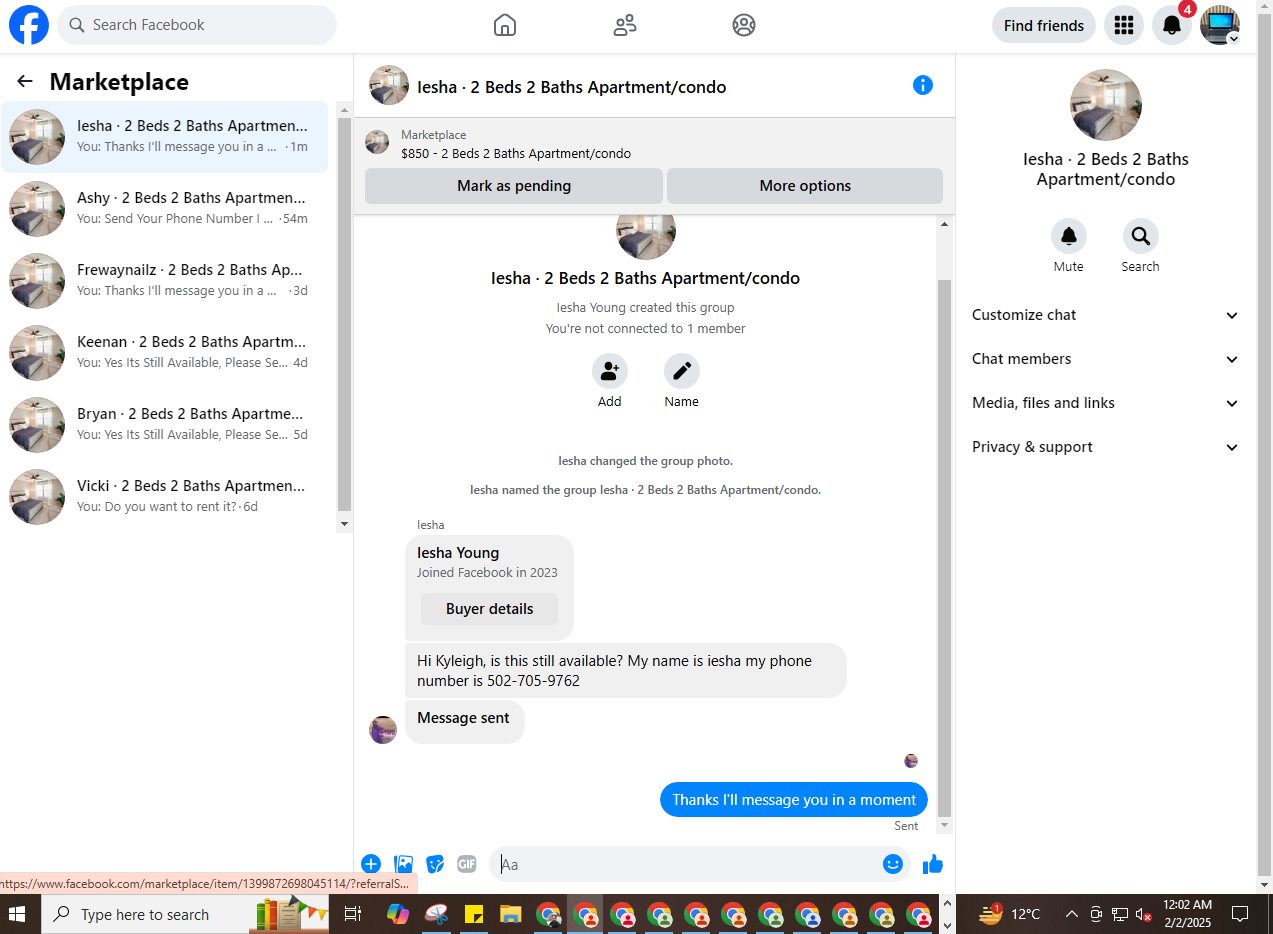The height and width of the screenshot is (934, 1273).
Task: Click sent bubble 'Thanks I'll message you in a moment'
Action: (794, 800)
